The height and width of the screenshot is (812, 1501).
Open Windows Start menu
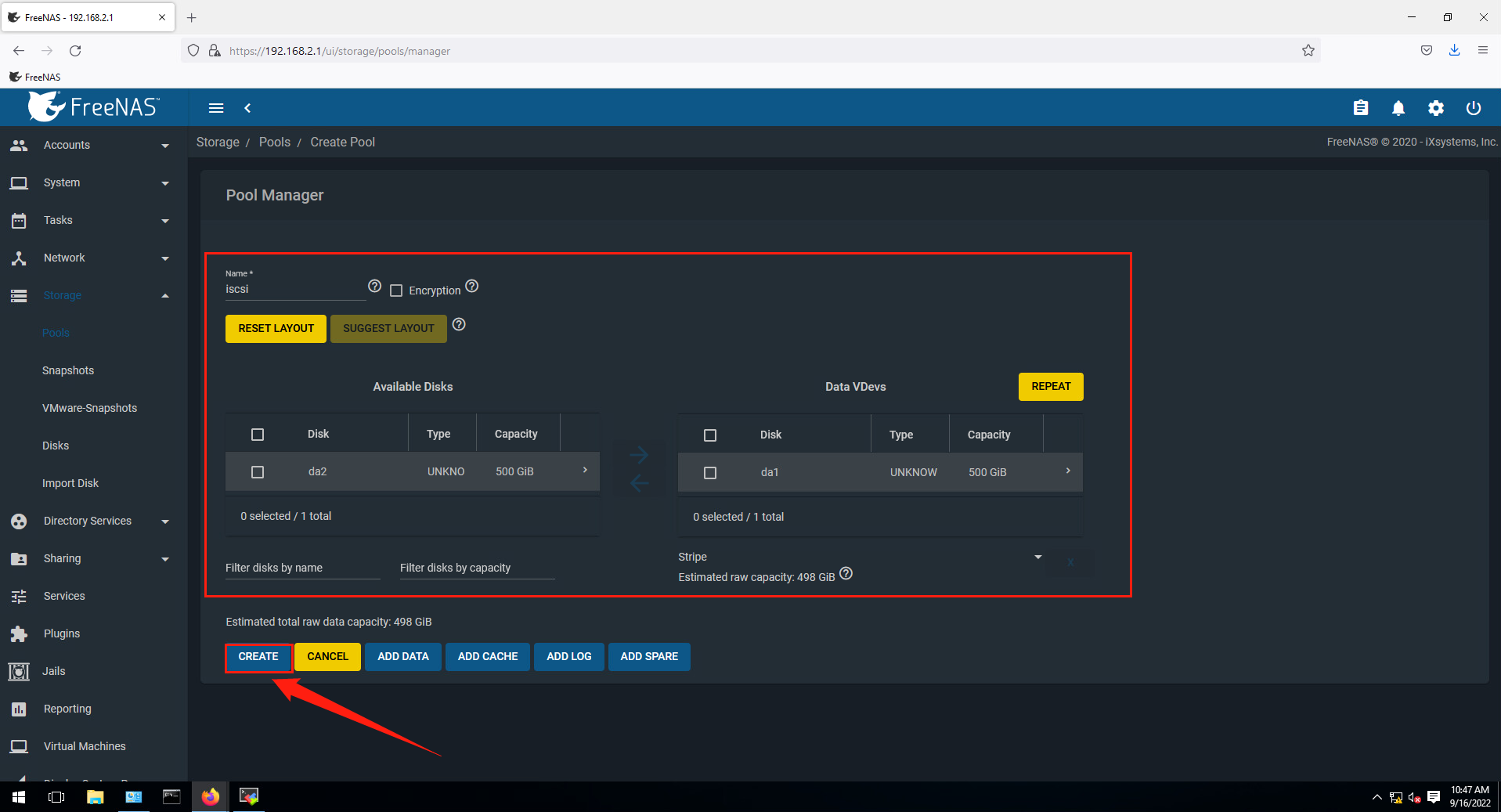tap(19, 797)
